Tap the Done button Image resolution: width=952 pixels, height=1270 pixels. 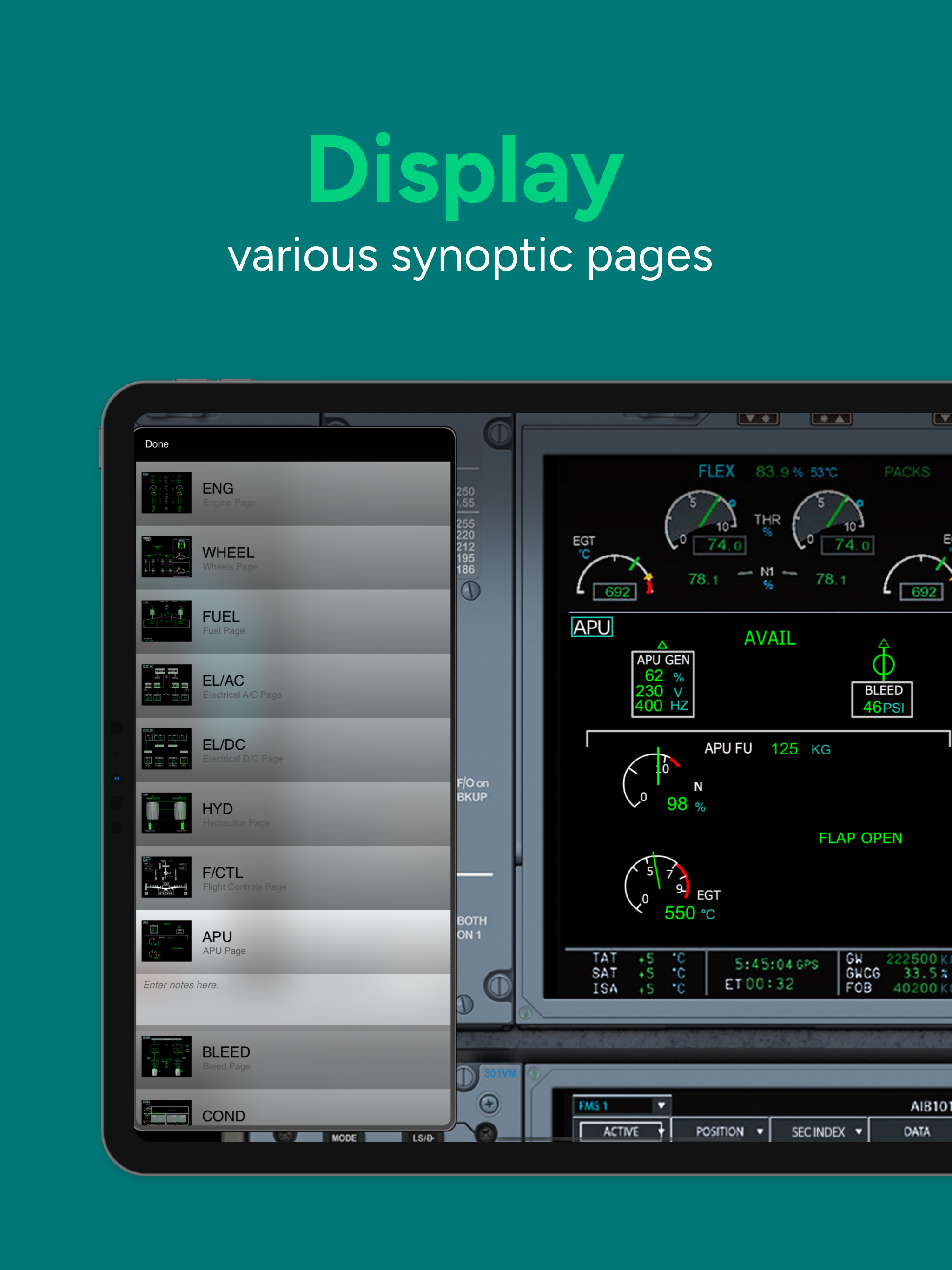[157, 444]
